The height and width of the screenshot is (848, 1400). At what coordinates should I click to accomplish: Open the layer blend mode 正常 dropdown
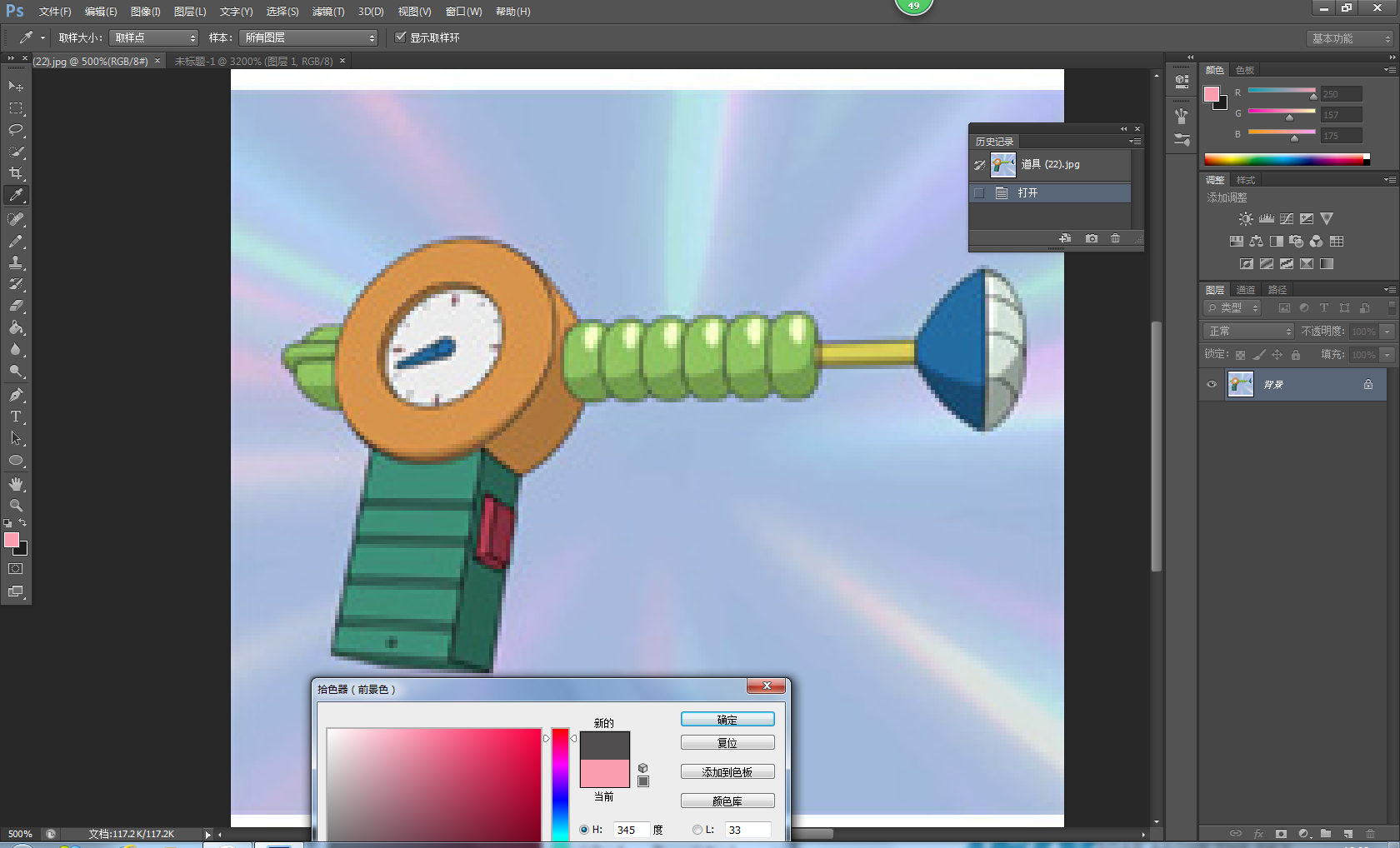click(1249, 332)
